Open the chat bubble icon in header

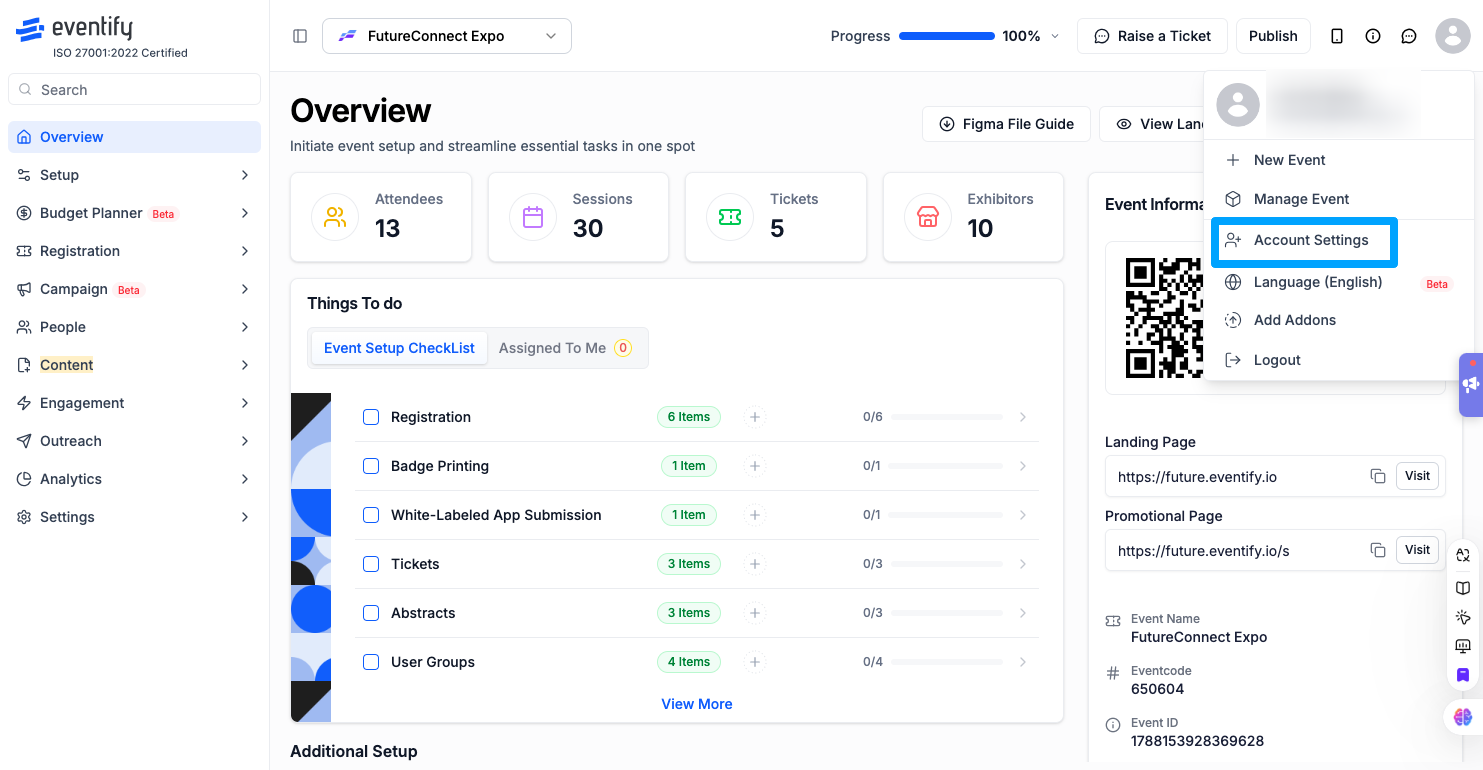point(1409,36)
